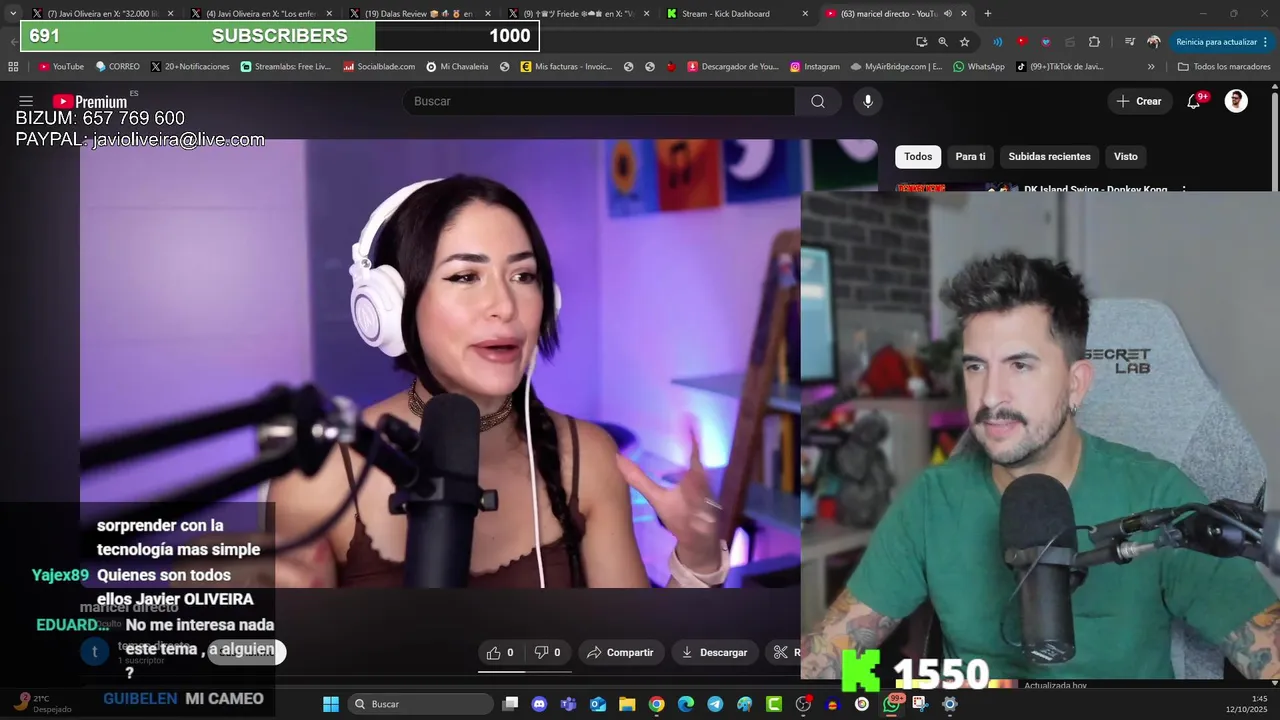Open Windows Settings gear on taskbar
This screenshot has width=1280, height=720.
coord(950,704)
